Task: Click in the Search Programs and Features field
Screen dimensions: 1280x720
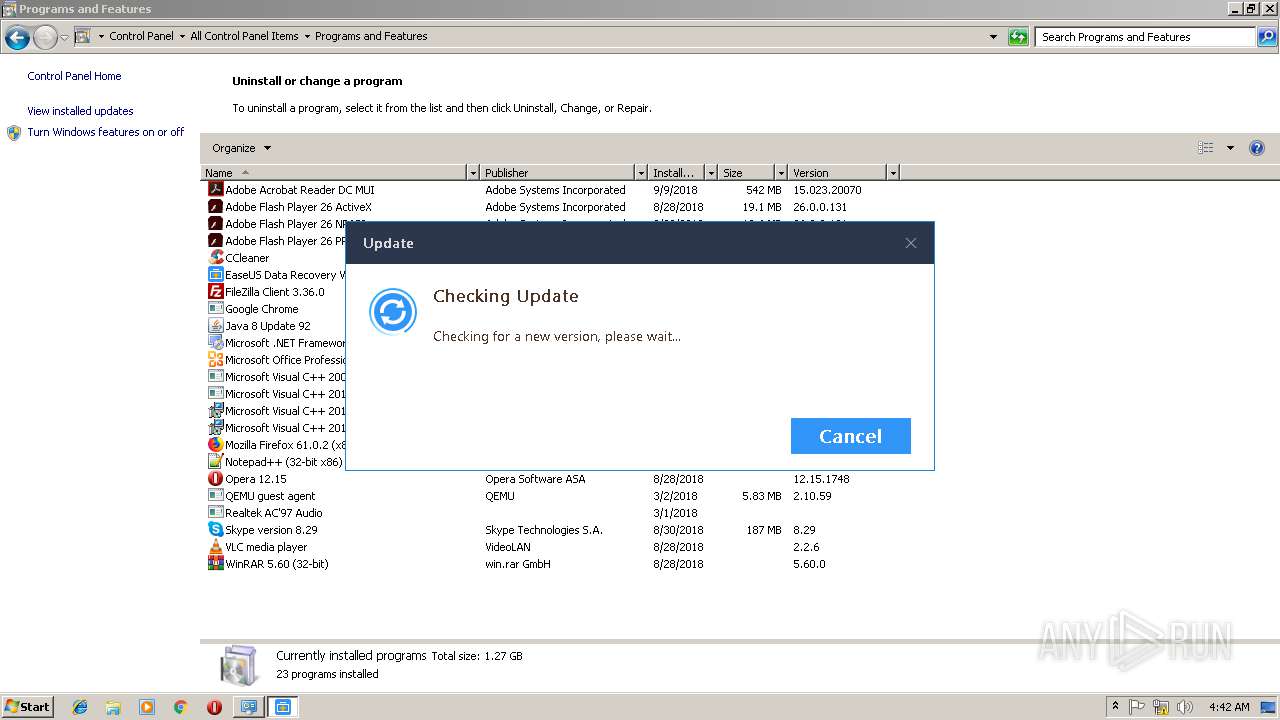Action: [1145, 37]
